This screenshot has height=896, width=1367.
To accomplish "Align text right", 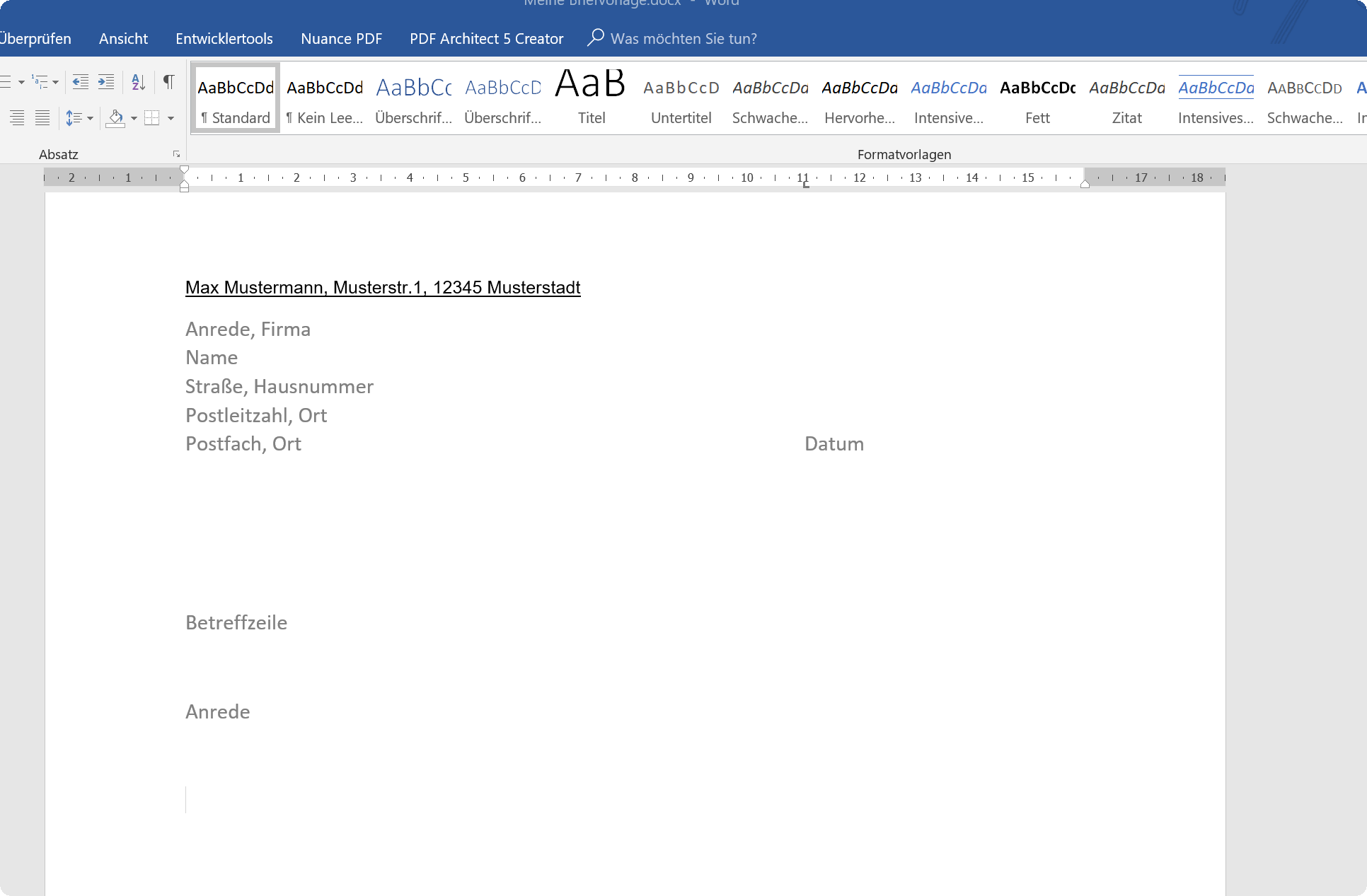I will [x=17, y=118].
